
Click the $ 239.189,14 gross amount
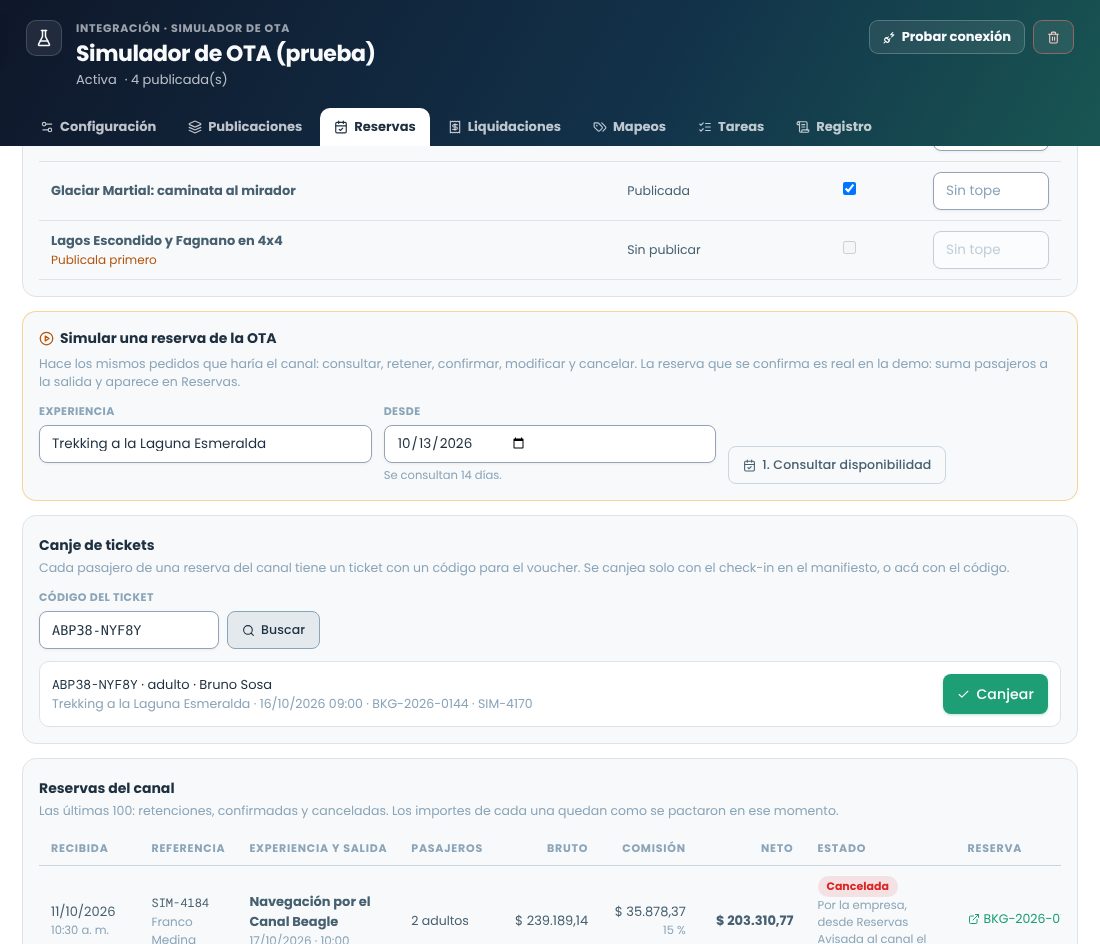point(551,920)
